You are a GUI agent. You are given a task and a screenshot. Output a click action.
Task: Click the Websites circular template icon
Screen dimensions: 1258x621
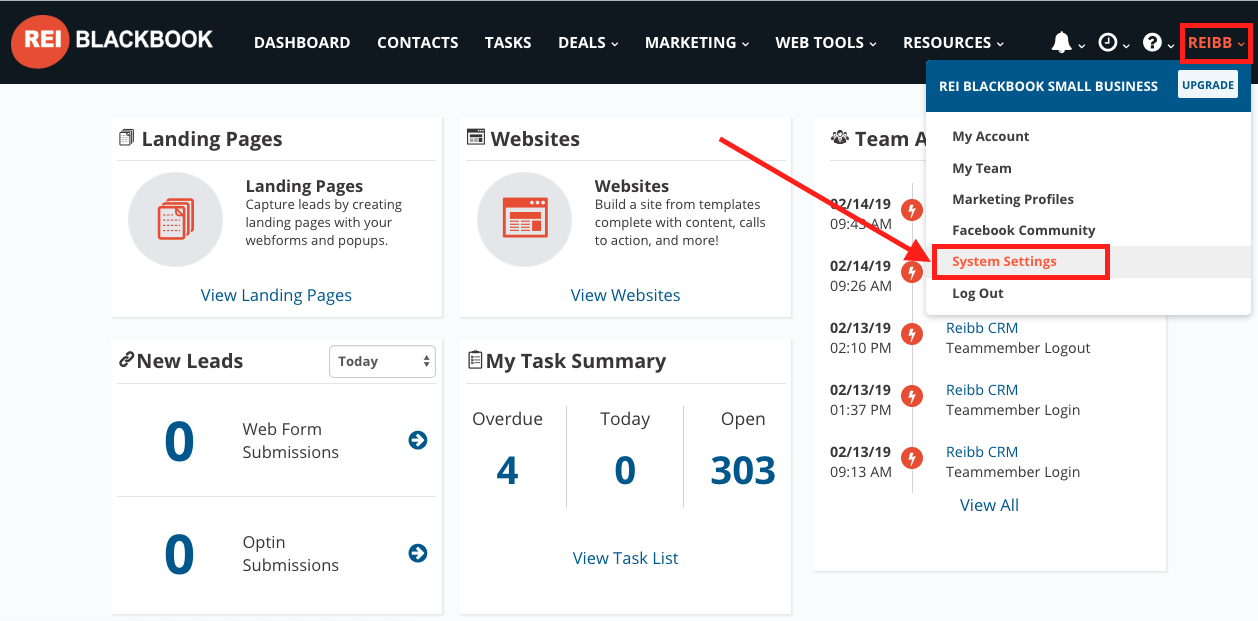click(x=525, y=219)
